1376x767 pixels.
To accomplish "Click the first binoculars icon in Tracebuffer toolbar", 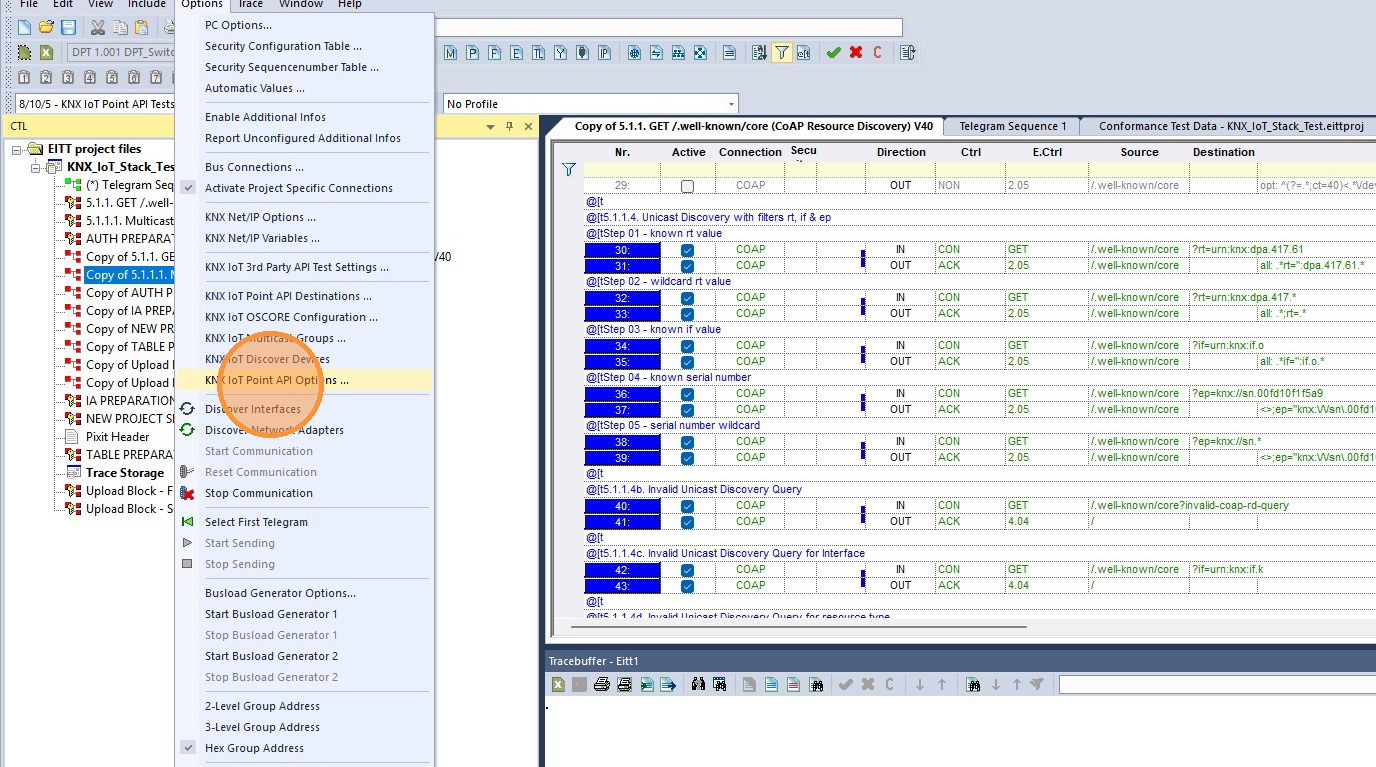I will (698, 685).
